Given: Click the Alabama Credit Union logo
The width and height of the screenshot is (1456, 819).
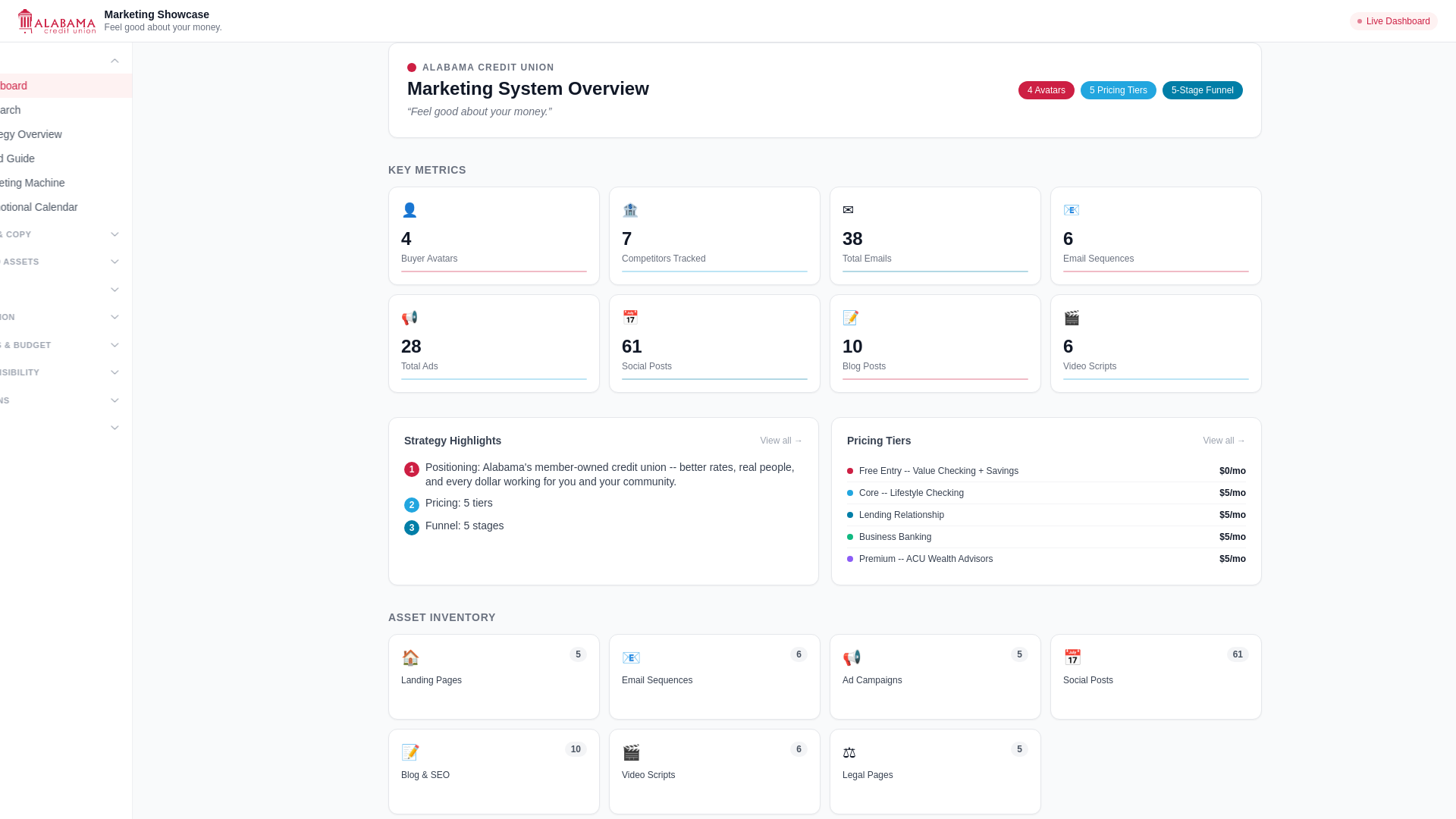Looking at the screenshot, I should pos(57,21).
